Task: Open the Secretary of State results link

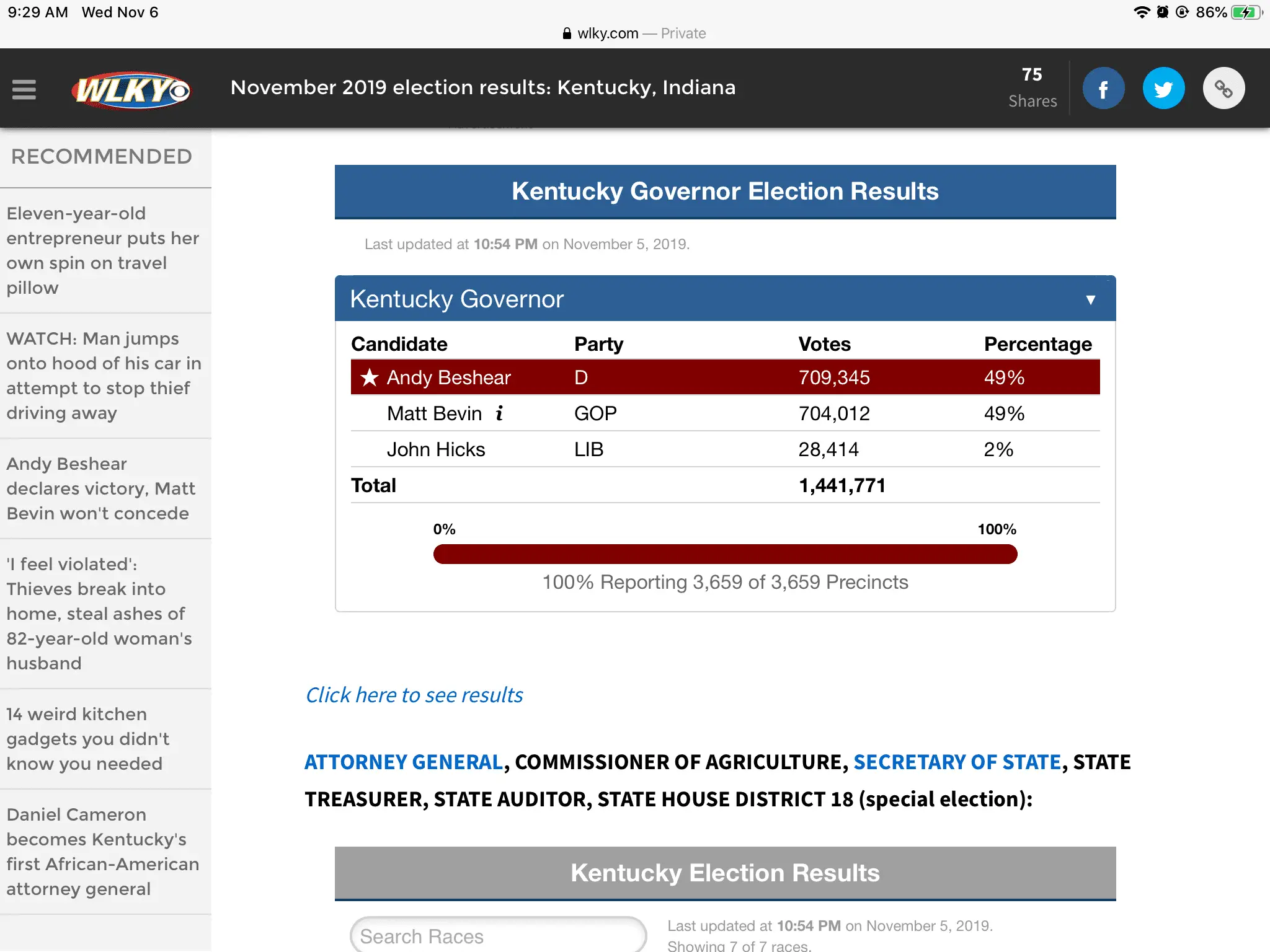Action: pyautogui.click(x=957, y=762)
